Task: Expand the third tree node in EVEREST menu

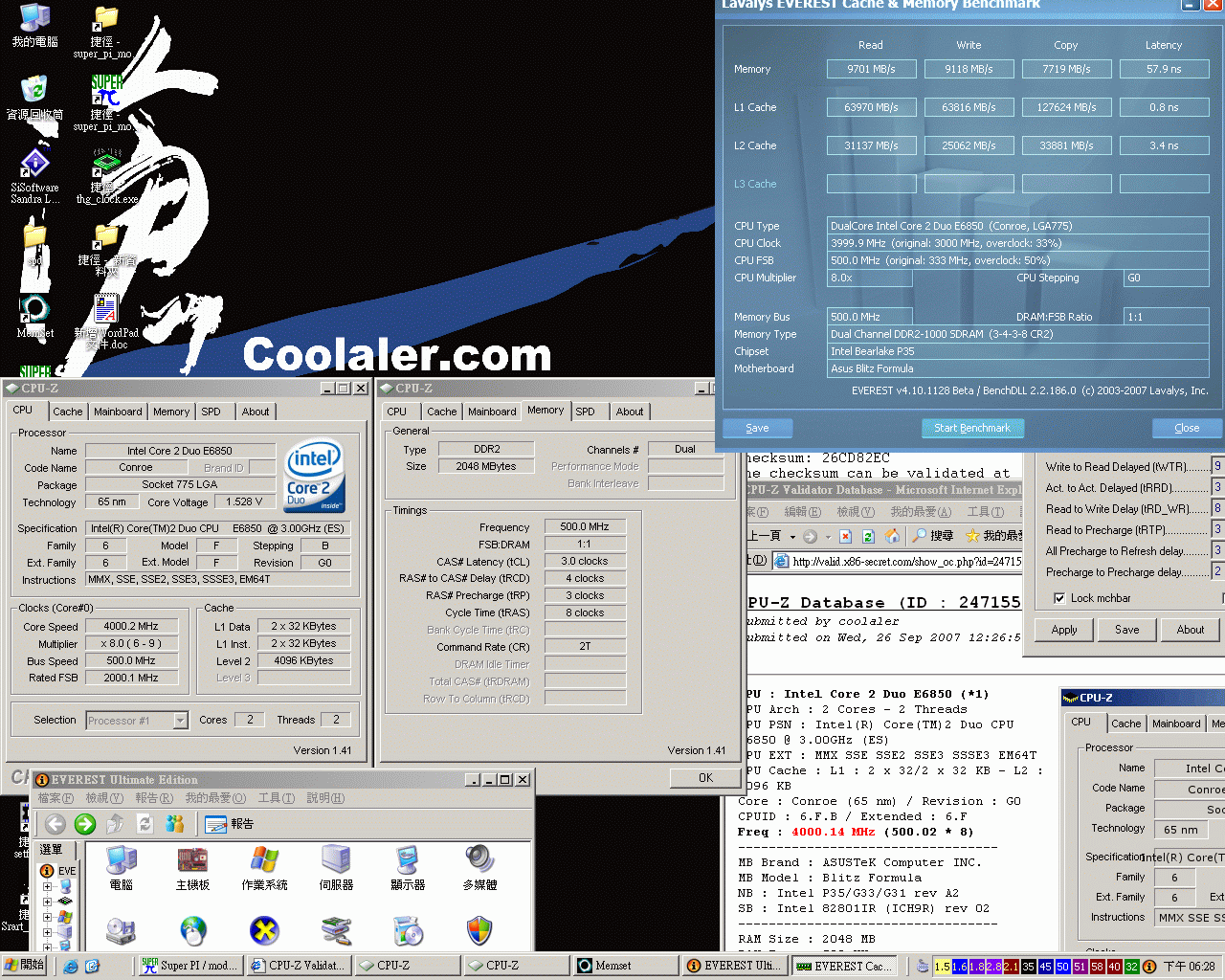Action: (x=47, y=916)
